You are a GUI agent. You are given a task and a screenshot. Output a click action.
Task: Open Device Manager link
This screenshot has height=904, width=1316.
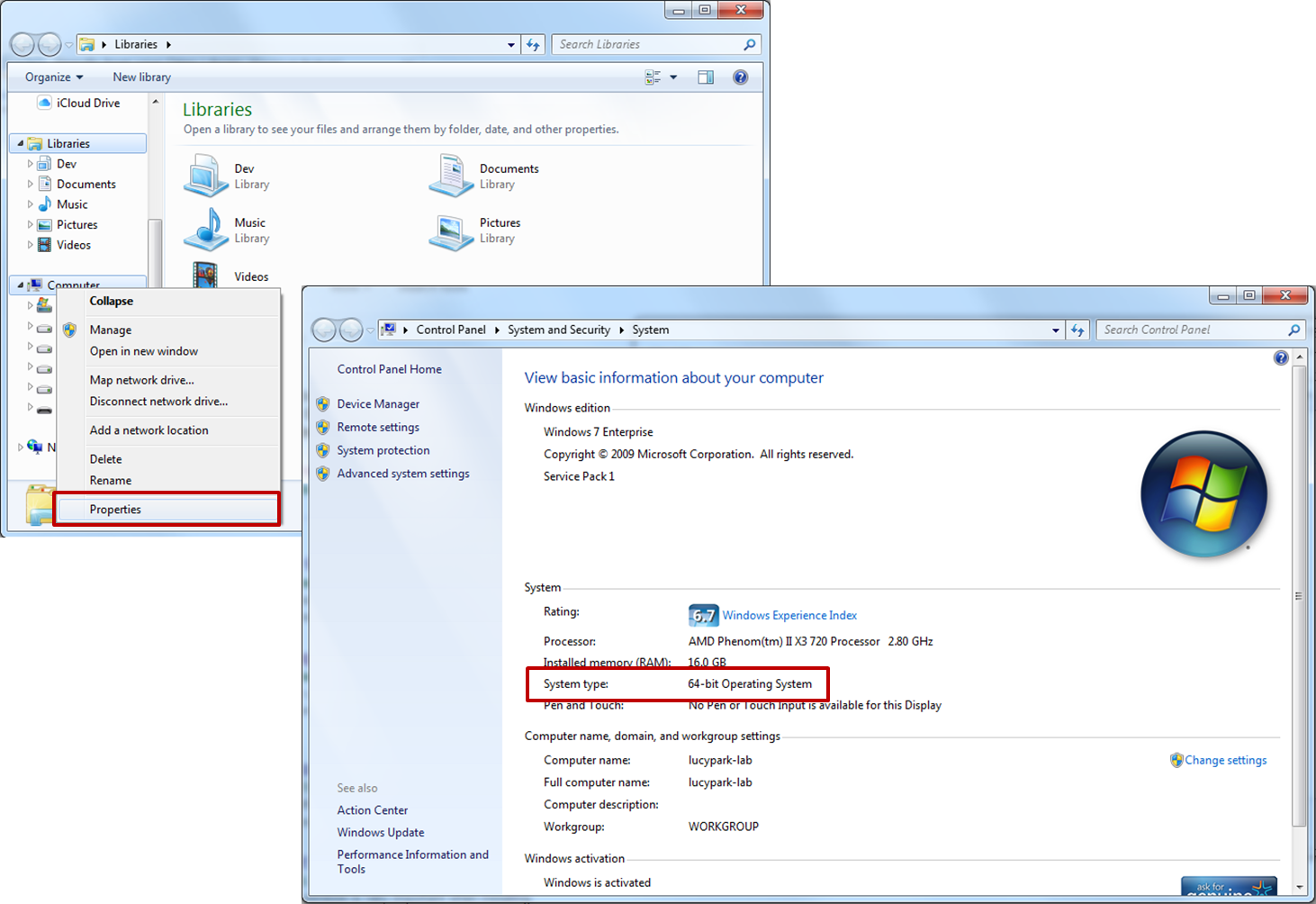coord(378,404)
